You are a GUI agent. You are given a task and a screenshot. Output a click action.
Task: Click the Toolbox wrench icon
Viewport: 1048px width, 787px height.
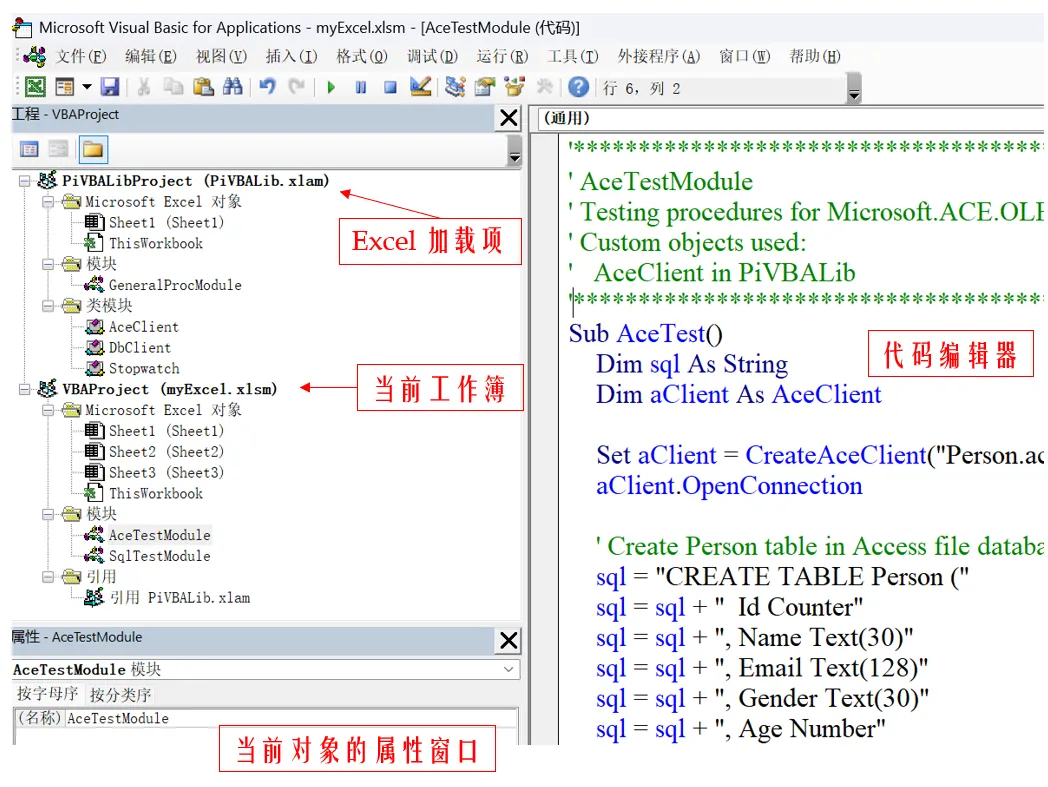point(545,88)
